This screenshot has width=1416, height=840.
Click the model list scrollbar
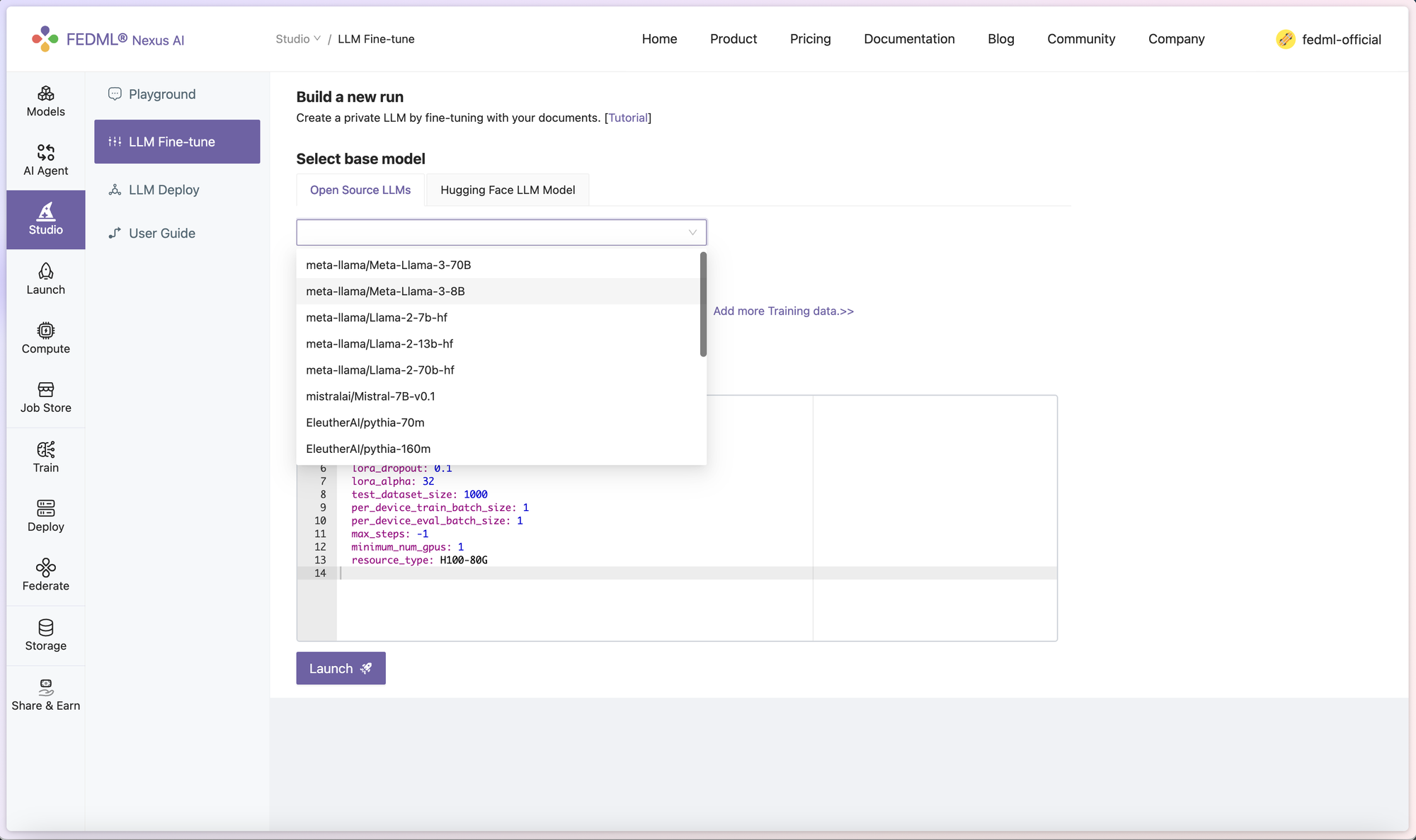[703, 304]
